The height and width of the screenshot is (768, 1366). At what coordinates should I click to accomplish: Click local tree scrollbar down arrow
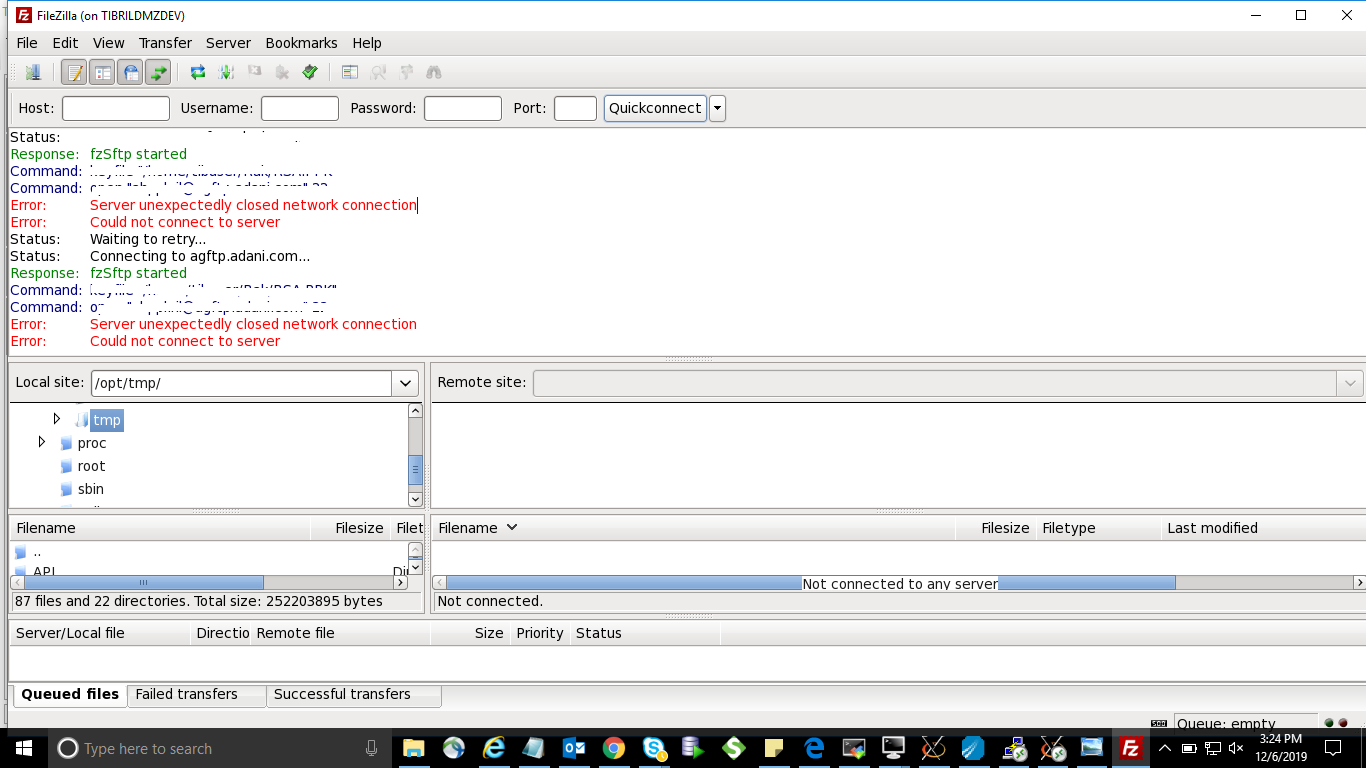click(x=415, y=499)
